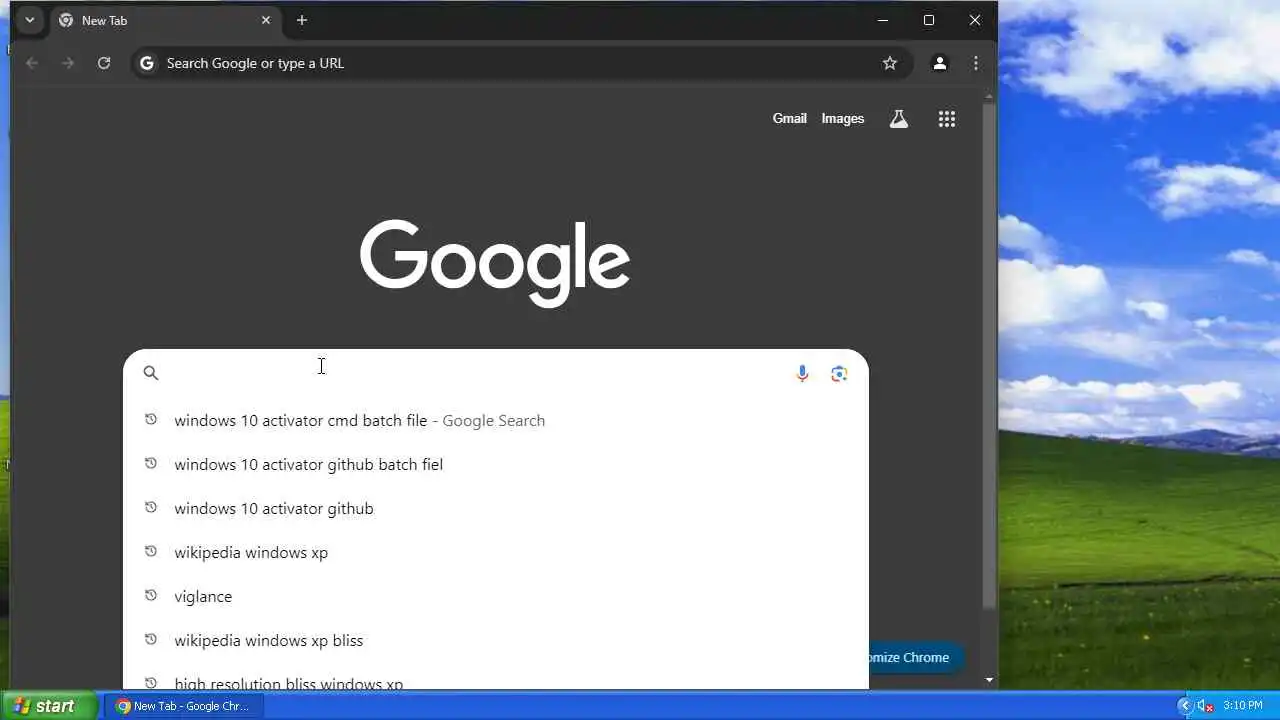1280x720 pixels.
Task: Click the page scrollbar up arrow
Action: click(x=989, y=97)
